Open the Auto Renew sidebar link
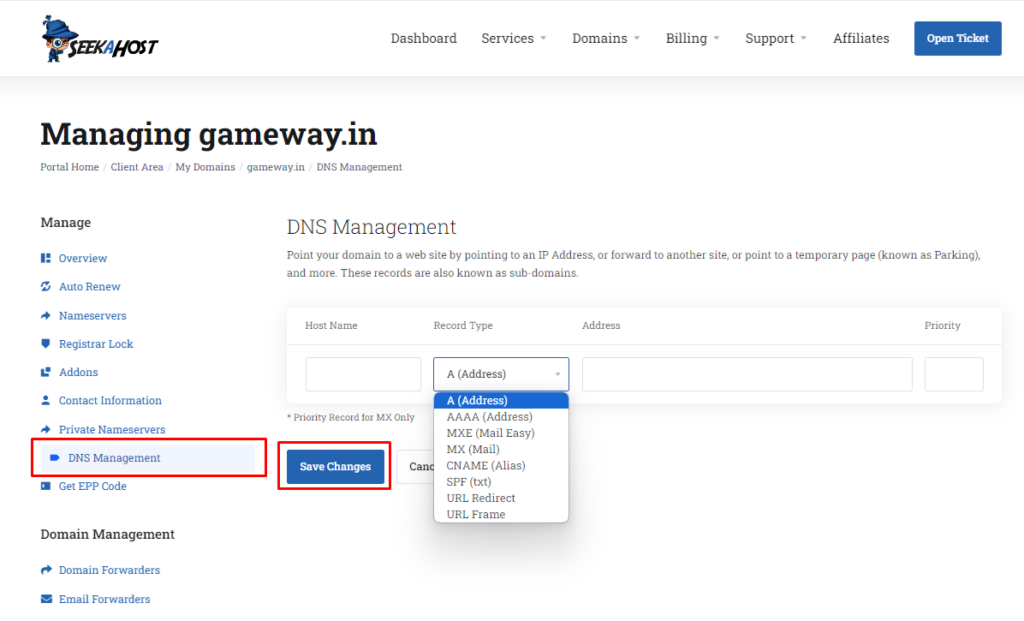 pyautogui.click(x=89, y=286)
